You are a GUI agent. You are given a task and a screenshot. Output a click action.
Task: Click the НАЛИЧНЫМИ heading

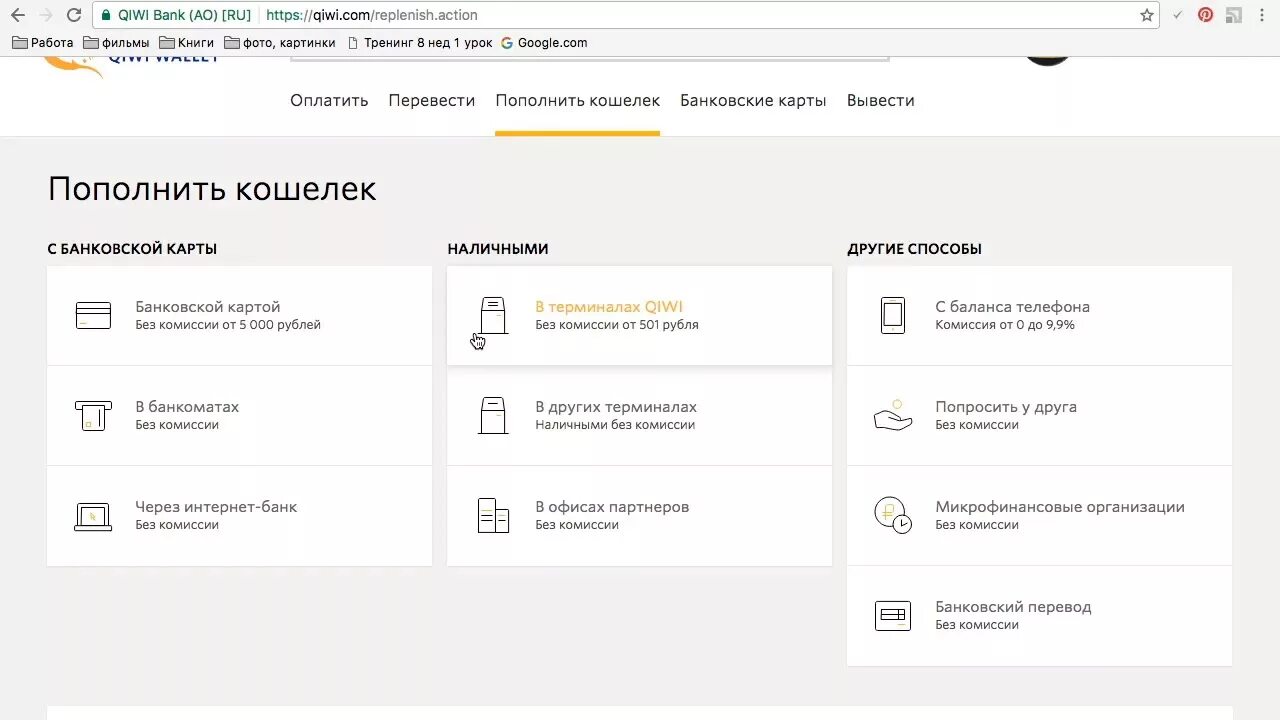[x=498, y=249]
